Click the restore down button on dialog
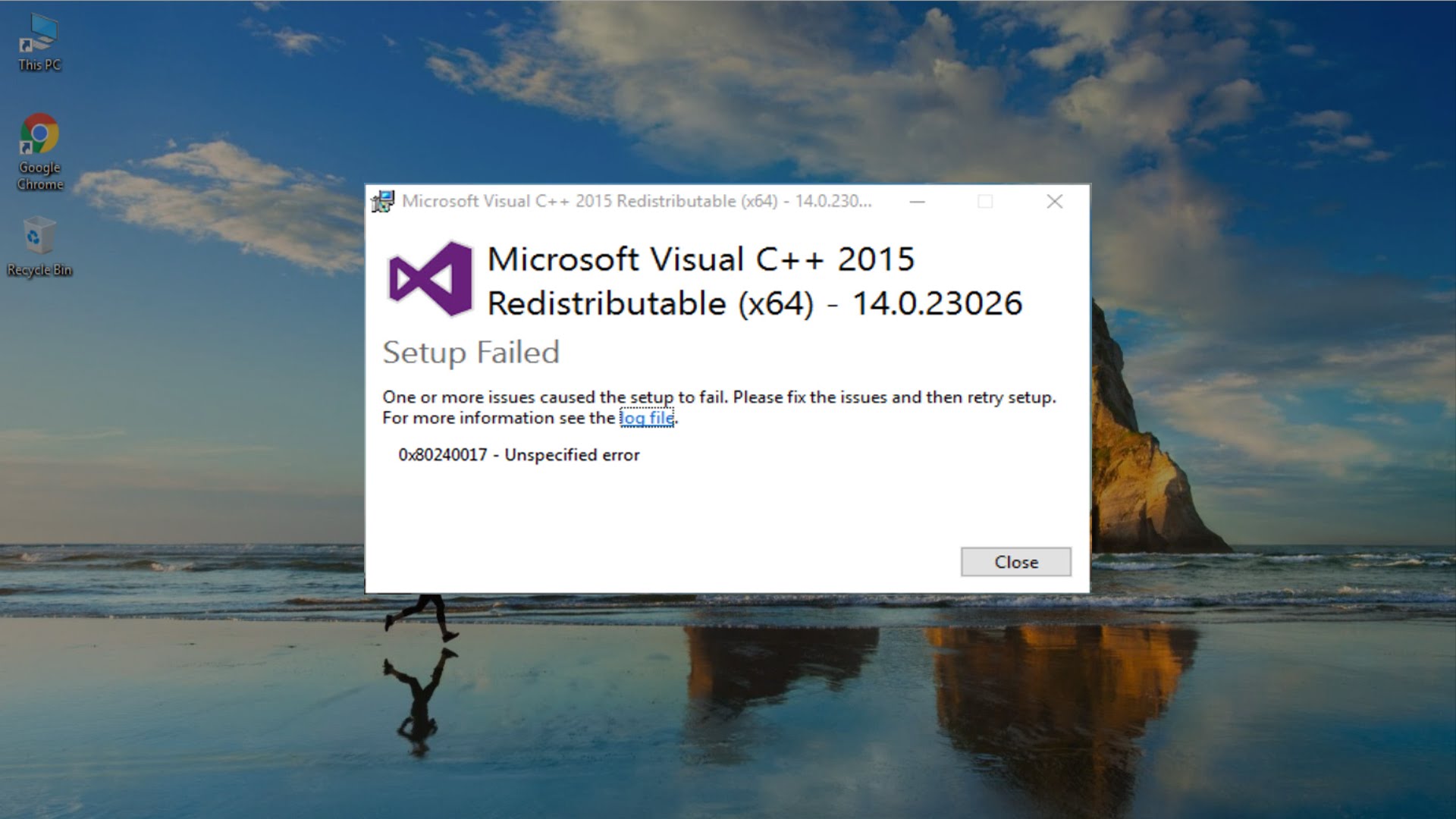The image size is (1456, 819). click(985, 201)
